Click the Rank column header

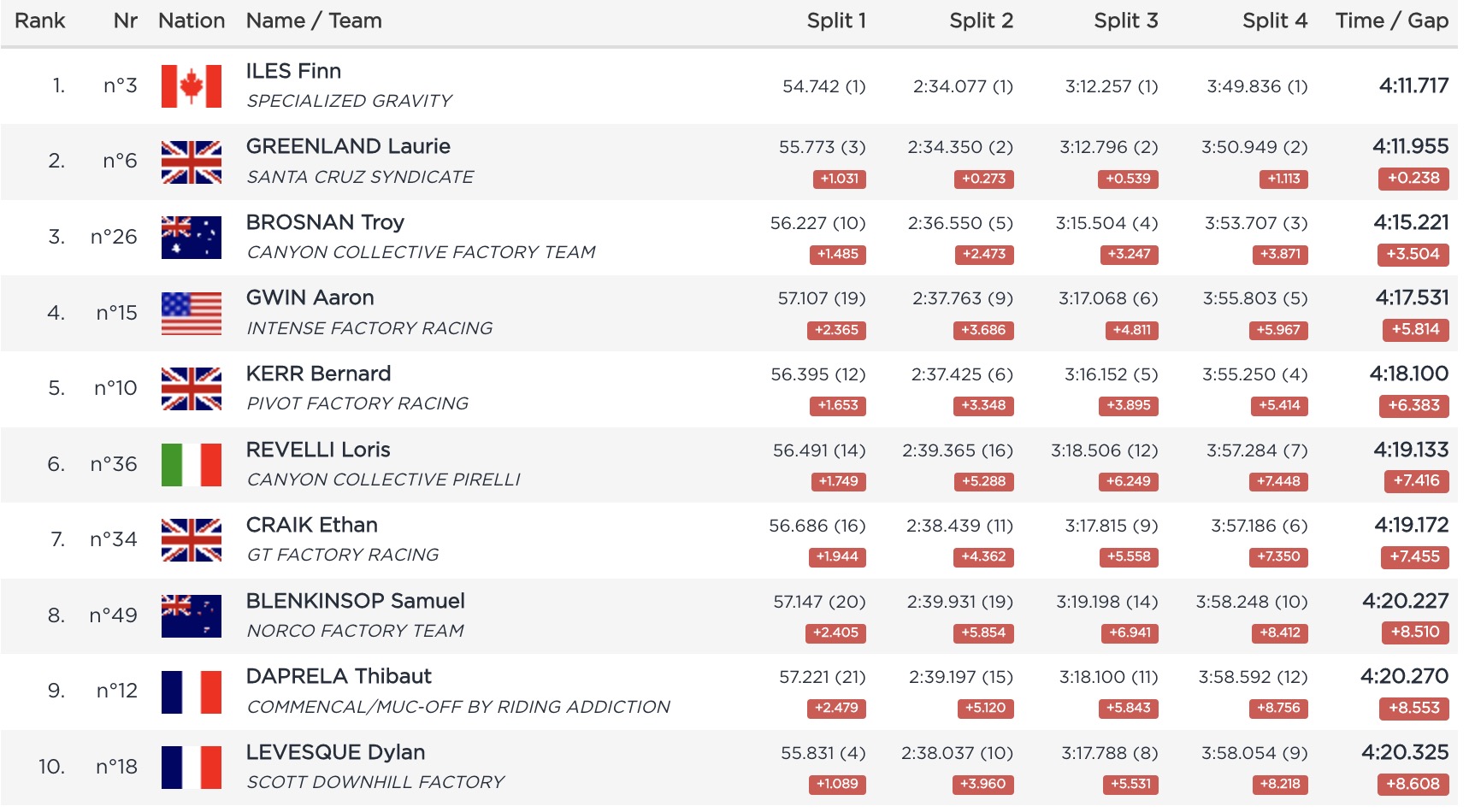pyautogui.click(x=40, y=21)
